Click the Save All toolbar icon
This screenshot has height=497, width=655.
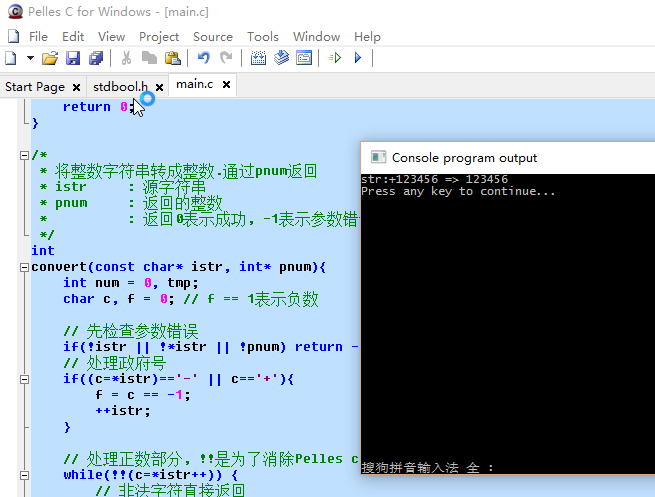point(96,58)
